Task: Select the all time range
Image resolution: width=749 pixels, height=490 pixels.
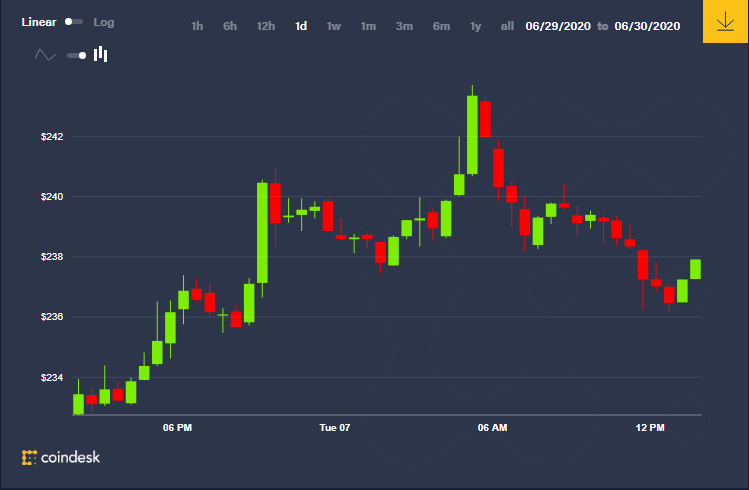Action: coord(507,26)
